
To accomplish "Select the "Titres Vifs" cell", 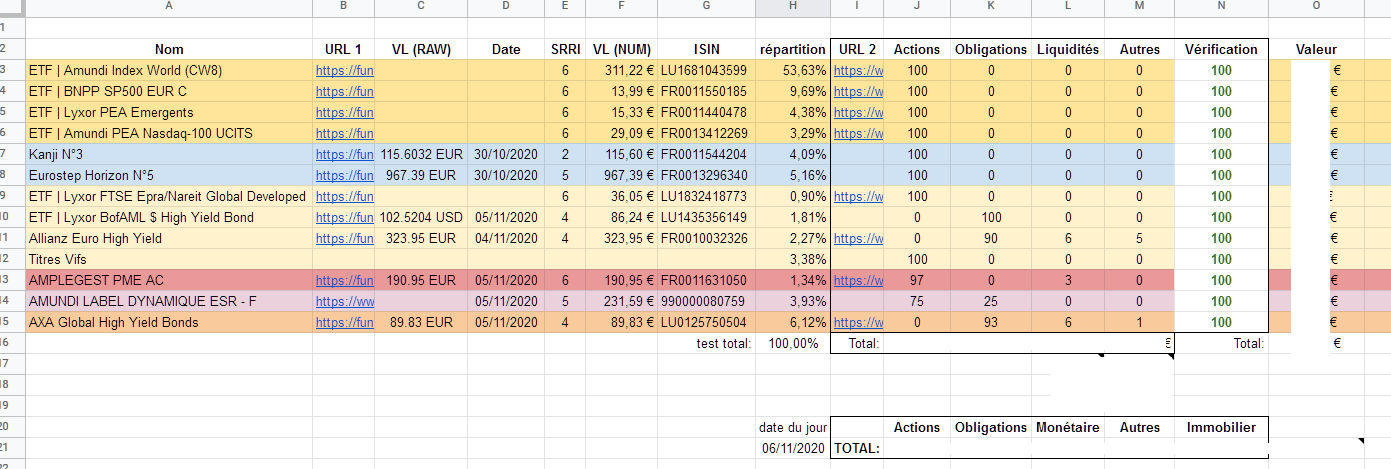I will click(x=168, y=260).
